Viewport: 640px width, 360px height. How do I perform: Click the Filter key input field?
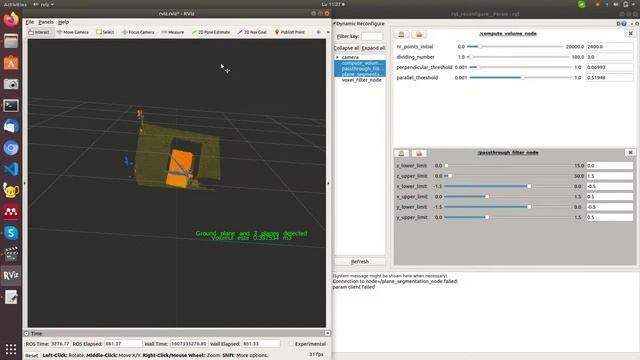[x=372, y=36]
